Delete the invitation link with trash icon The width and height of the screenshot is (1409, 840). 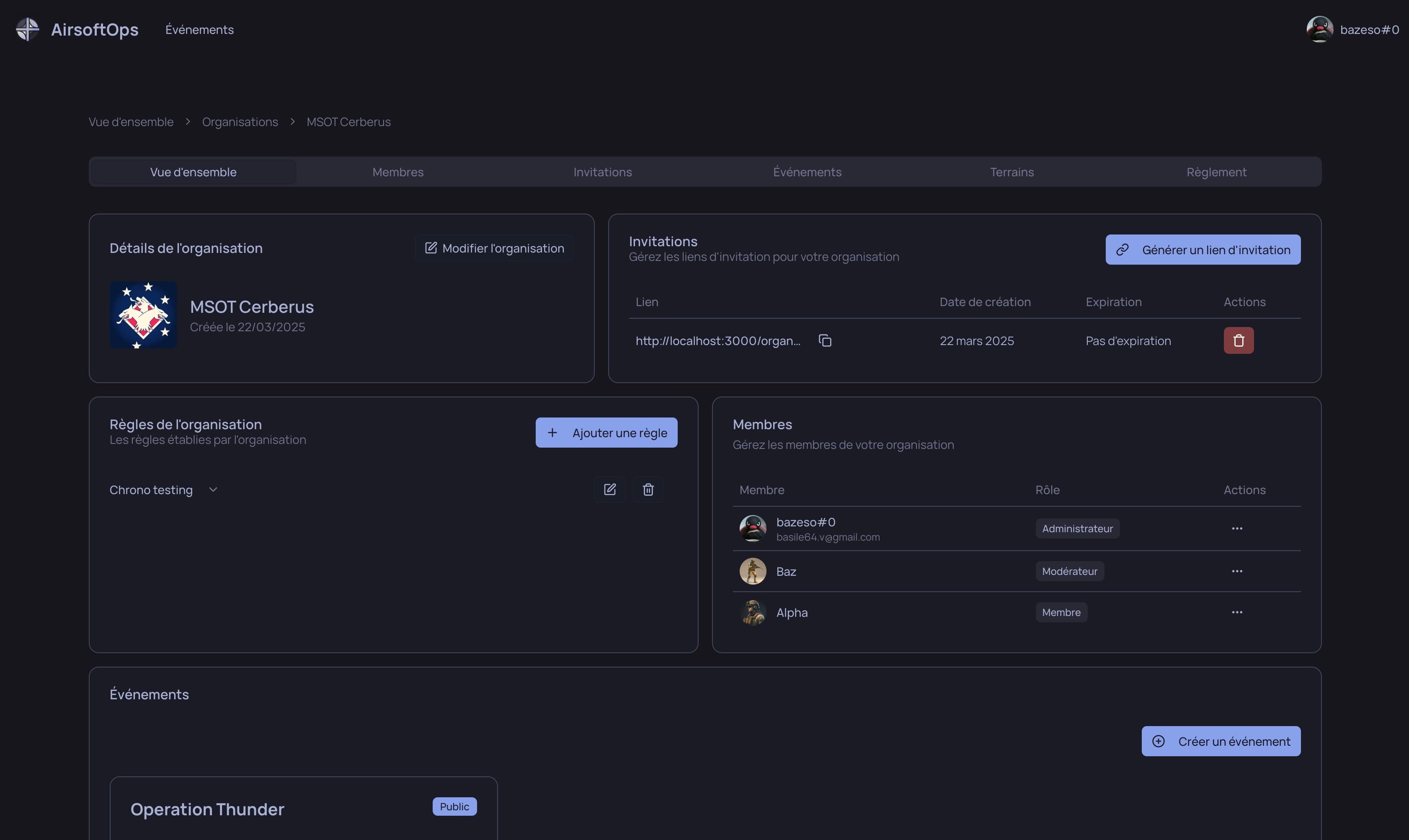1238,340
